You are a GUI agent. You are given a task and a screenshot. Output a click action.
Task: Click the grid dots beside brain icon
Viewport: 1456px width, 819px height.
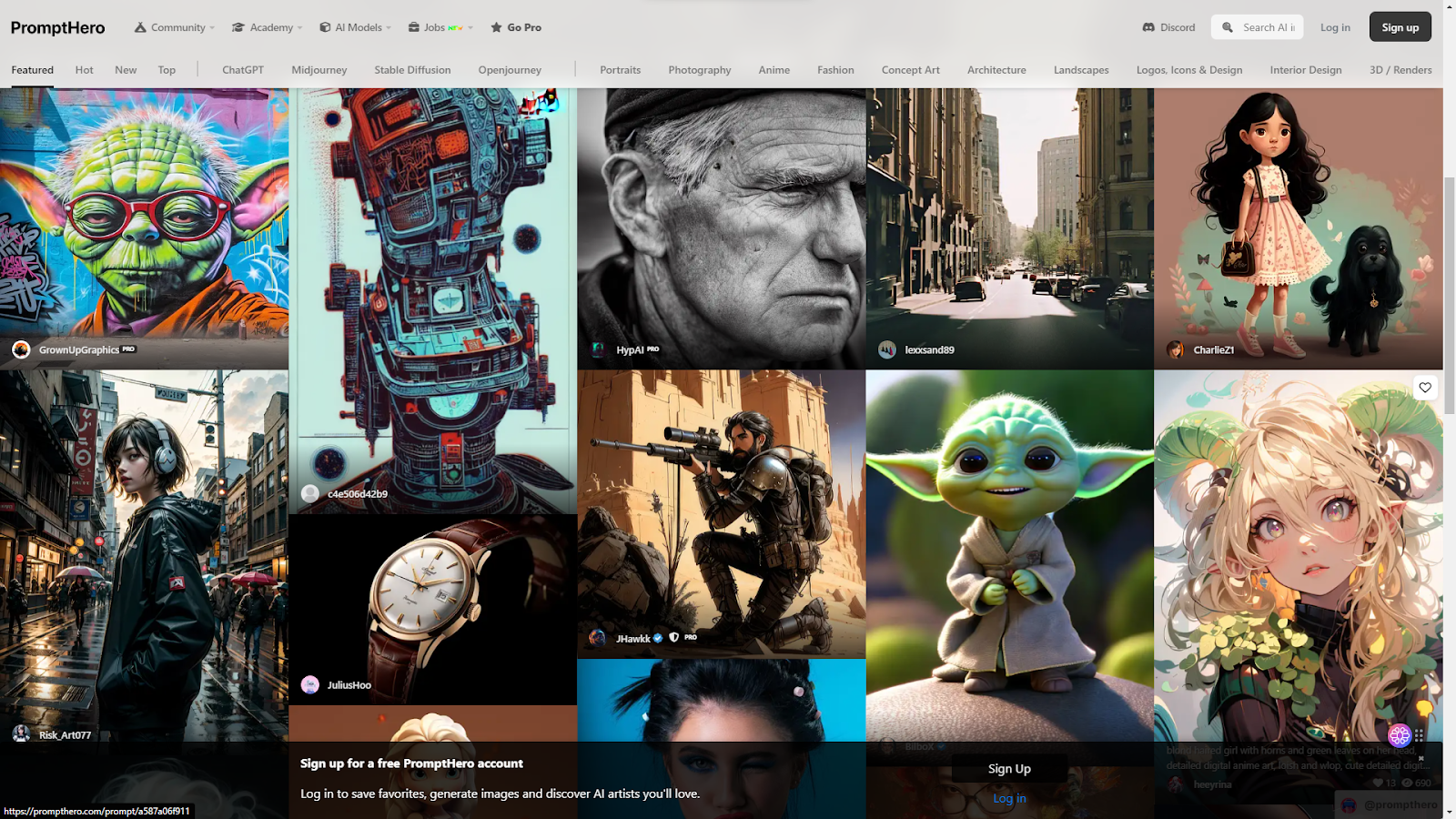click(x=1420, y=734)
